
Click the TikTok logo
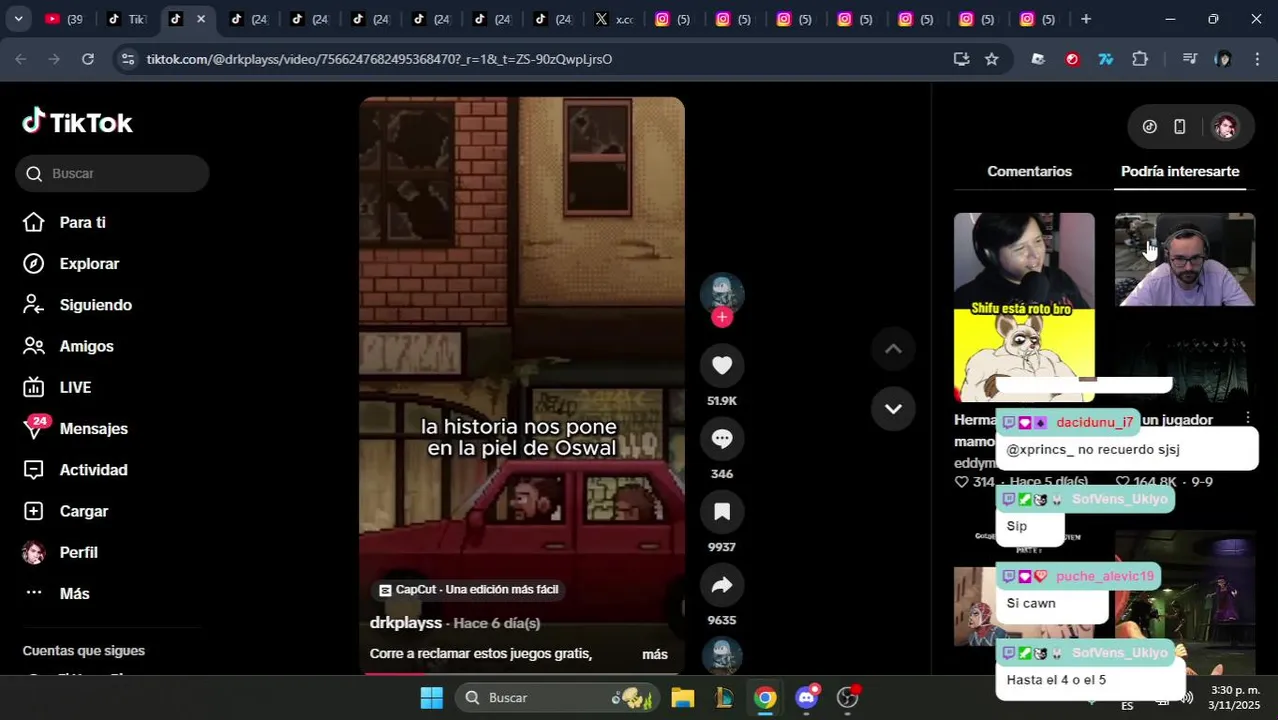tap(77, 122)
